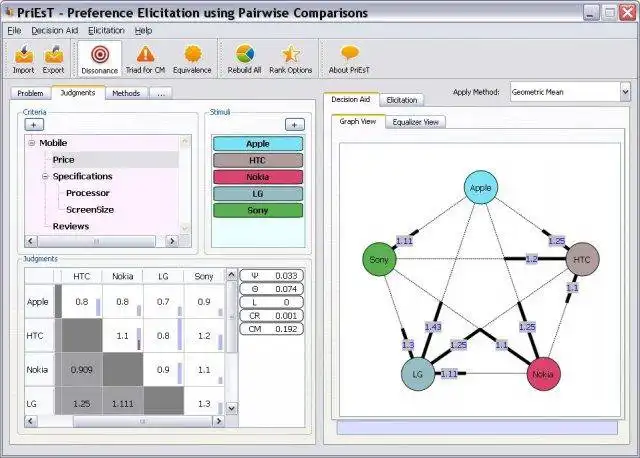Click the Apple stimulus swatch
640x458 pixels.
click(x=258, y=144)
